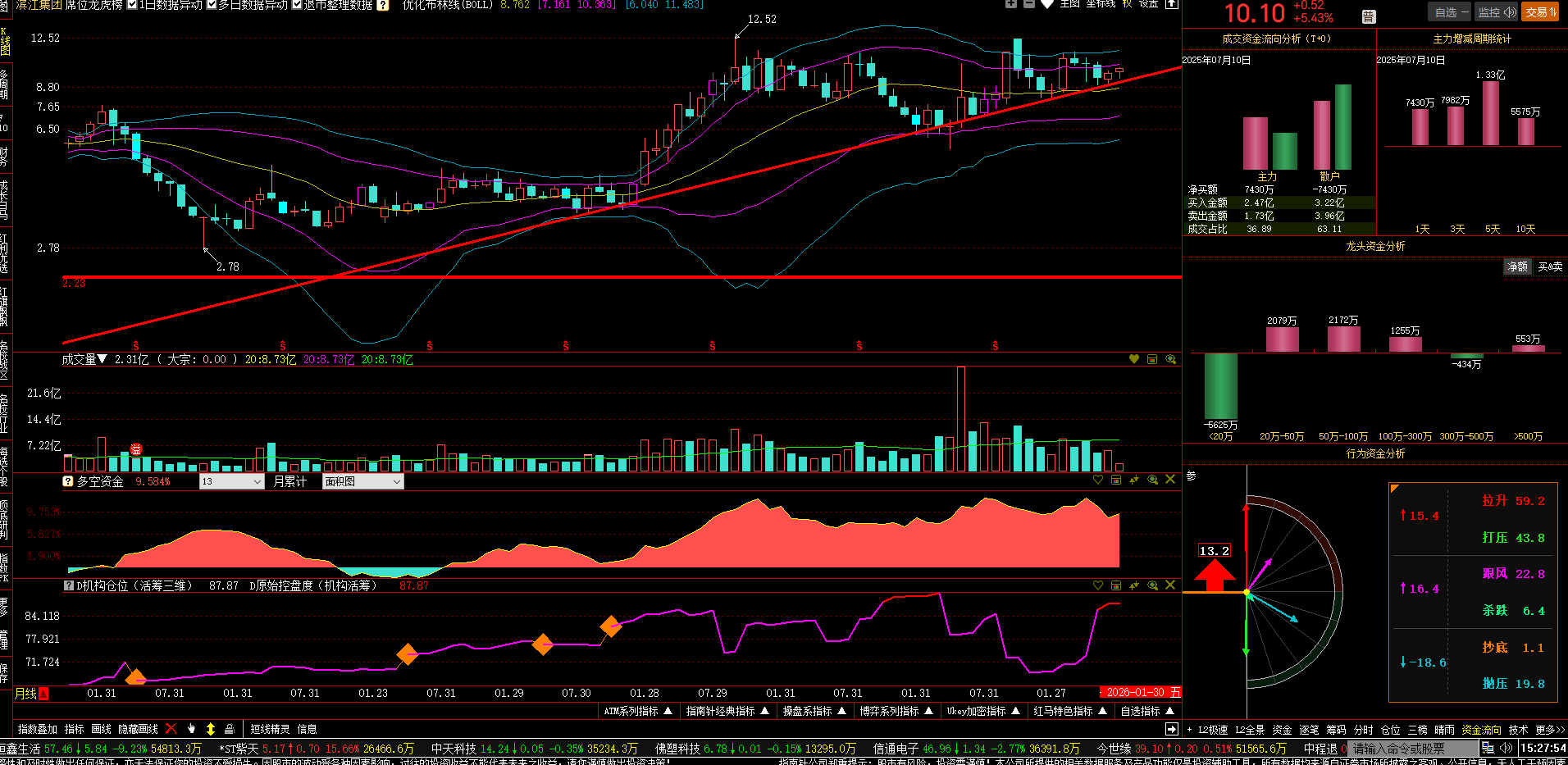The height and width of the screenshot is (765, 1568).
Task: Click red triangle beside 月线 label
Action: pyautogui.click(x=43, y=694)
